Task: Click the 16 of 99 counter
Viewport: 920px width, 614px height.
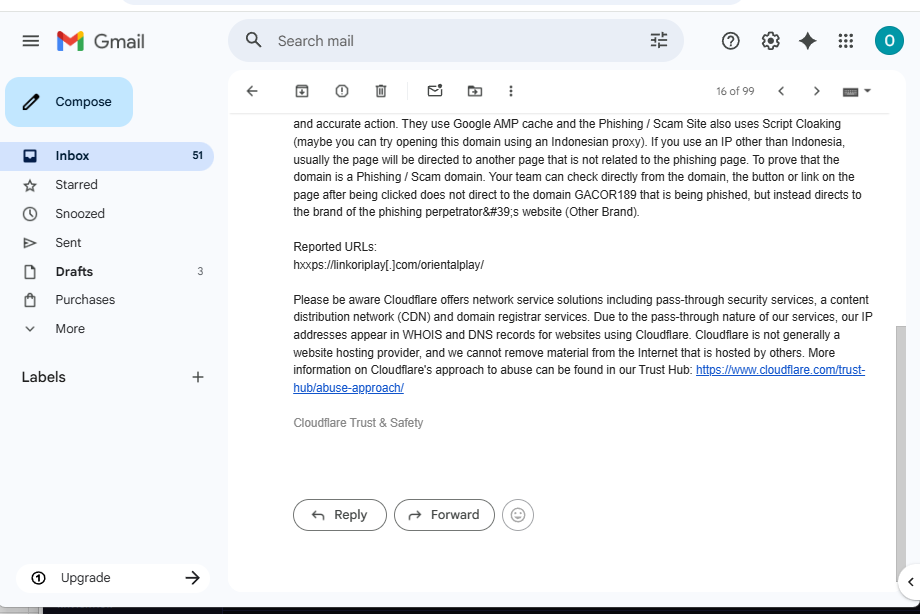Action: pos(735,91)
